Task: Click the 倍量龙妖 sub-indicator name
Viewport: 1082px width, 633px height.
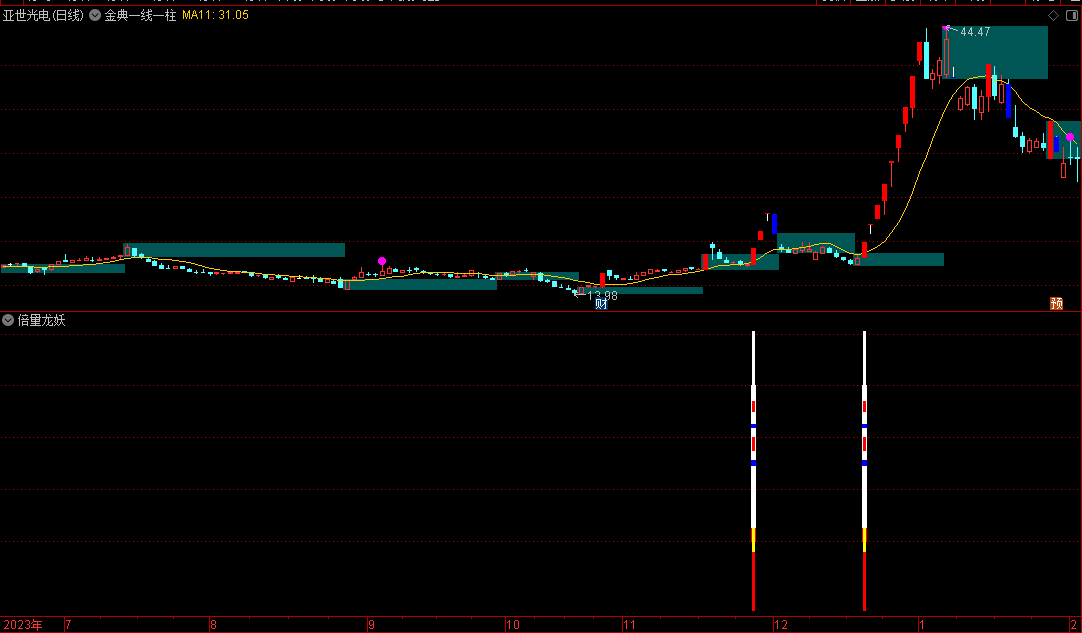Action: click(x=41, y=320)
